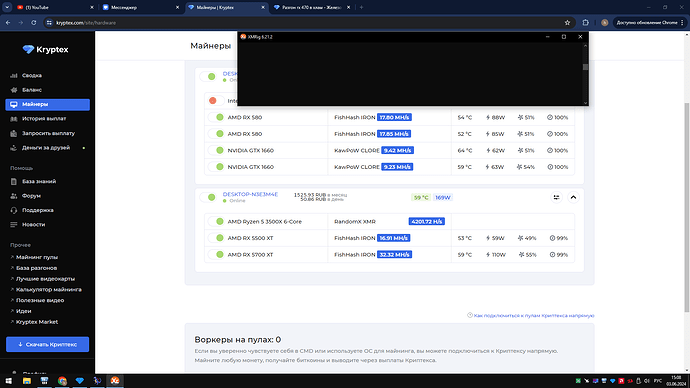Click the Скачать Криптекс download button
Viewport: 690px width, 388px height.
point(48,344)
